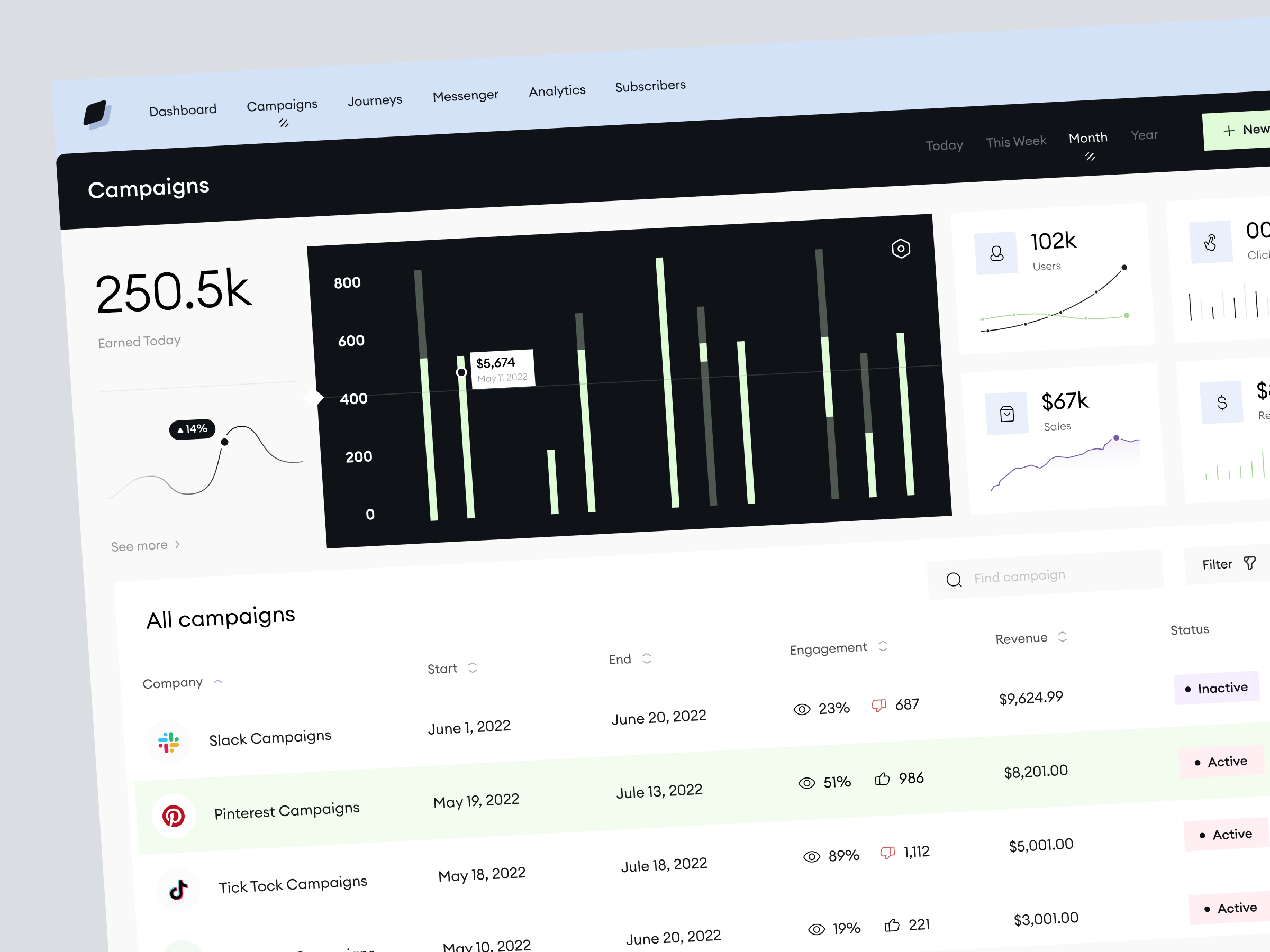Click the 250.5k Earned Today value
Viewport: 1270px width, 952px height.
point(174,291)
